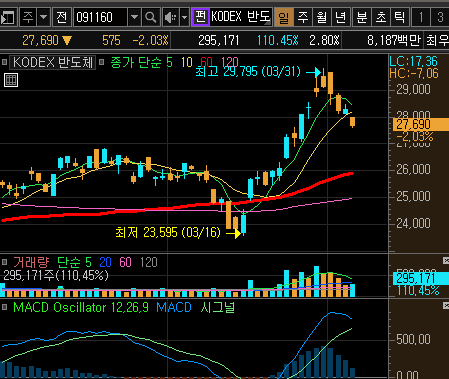Click the 최우 button on the quote row
The image size is (449, 379).
coord(437,41)
